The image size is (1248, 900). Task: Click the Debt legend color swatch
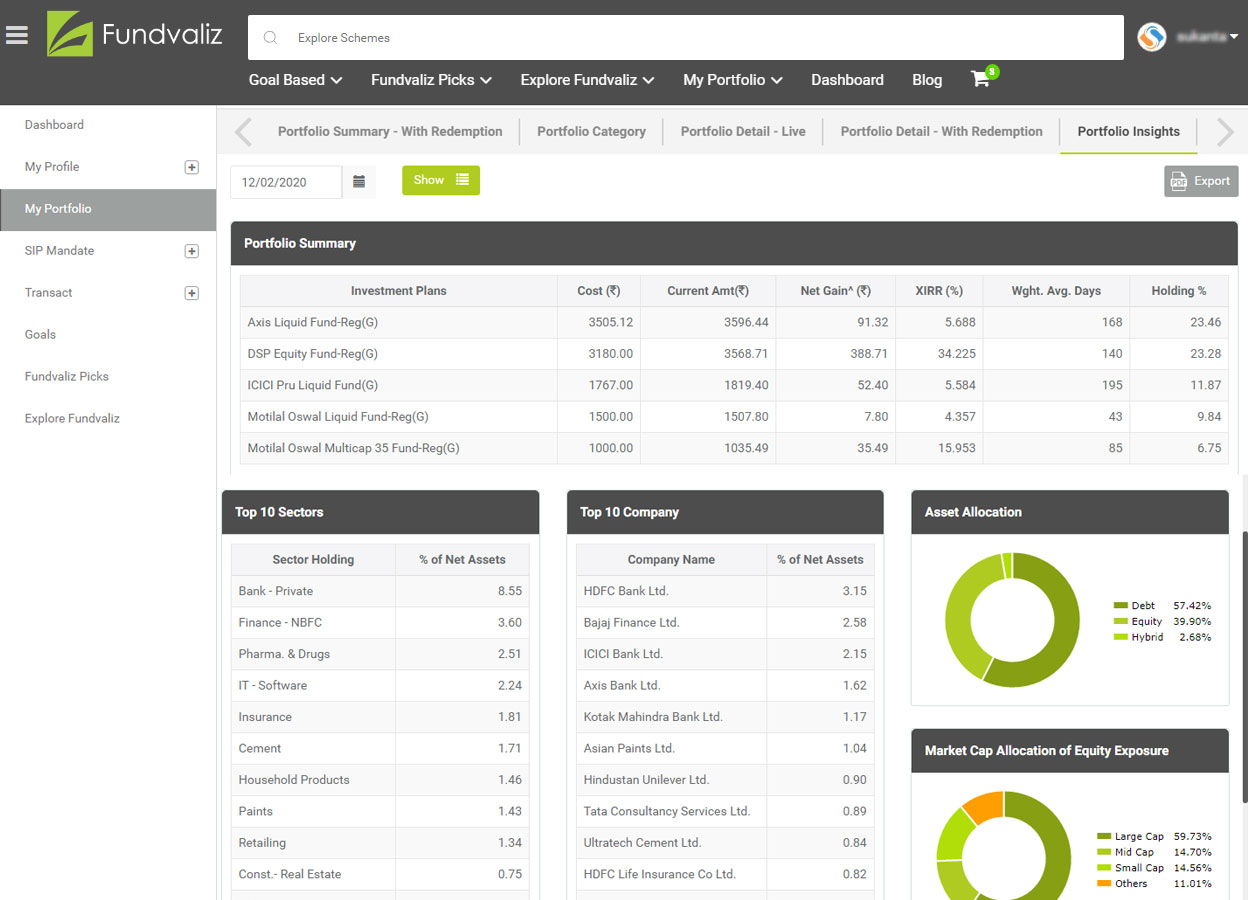1120,606
